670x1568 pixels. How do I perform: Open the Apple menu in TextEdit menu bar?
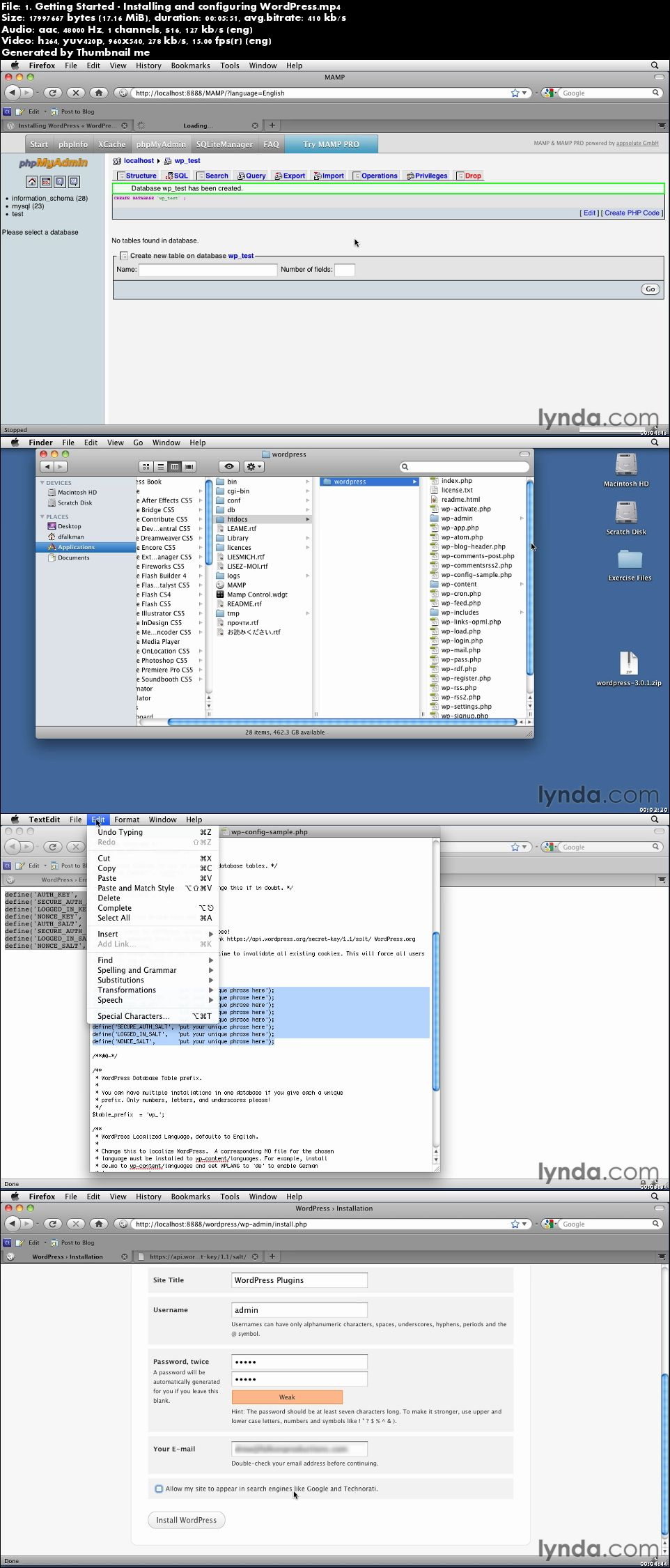[15, 819]
